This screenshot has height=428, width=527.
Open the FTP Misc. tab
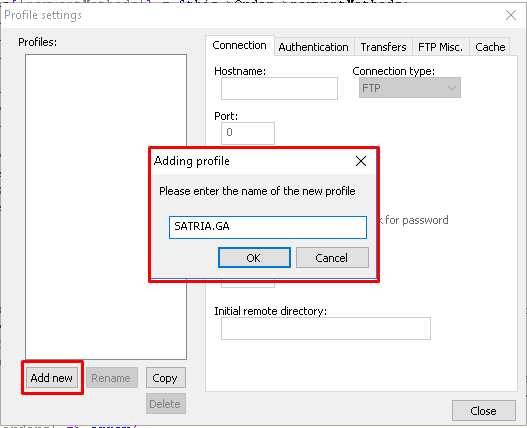441,47
